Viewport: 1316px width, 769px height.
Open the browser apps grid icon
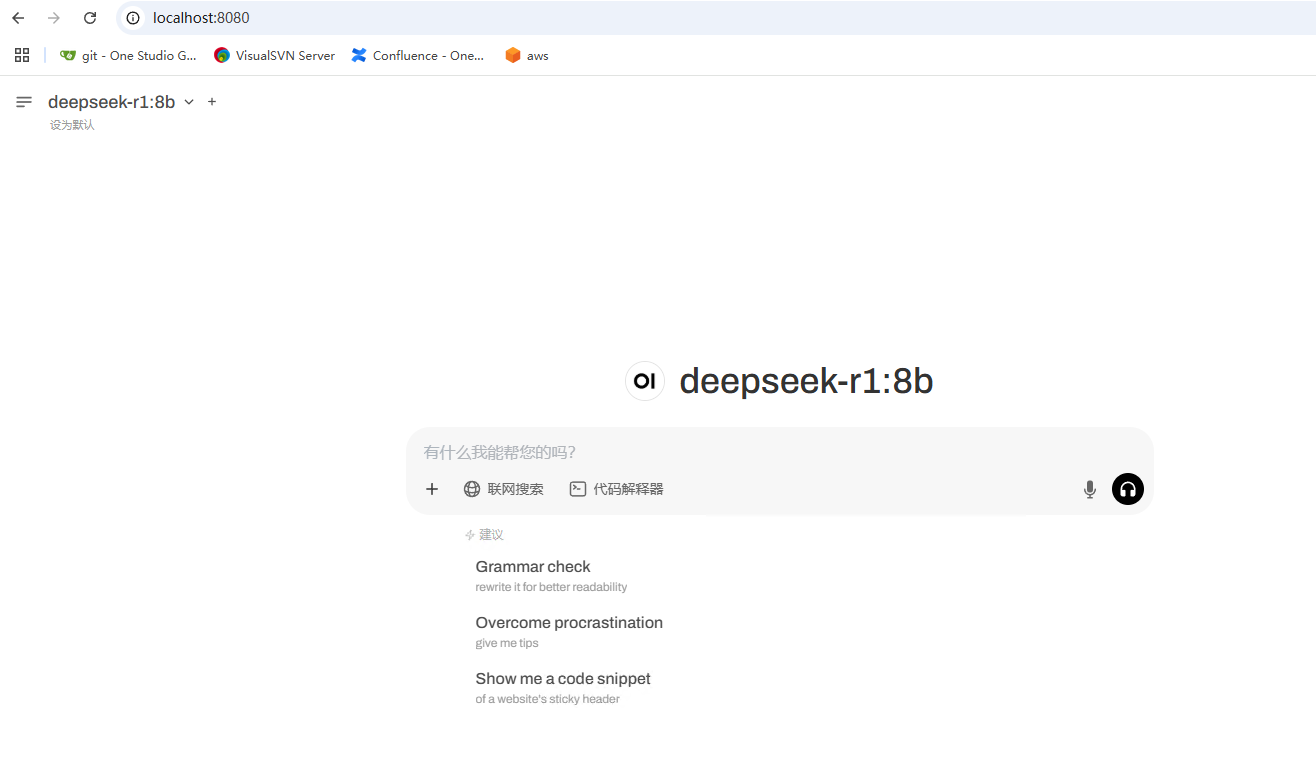22,55
